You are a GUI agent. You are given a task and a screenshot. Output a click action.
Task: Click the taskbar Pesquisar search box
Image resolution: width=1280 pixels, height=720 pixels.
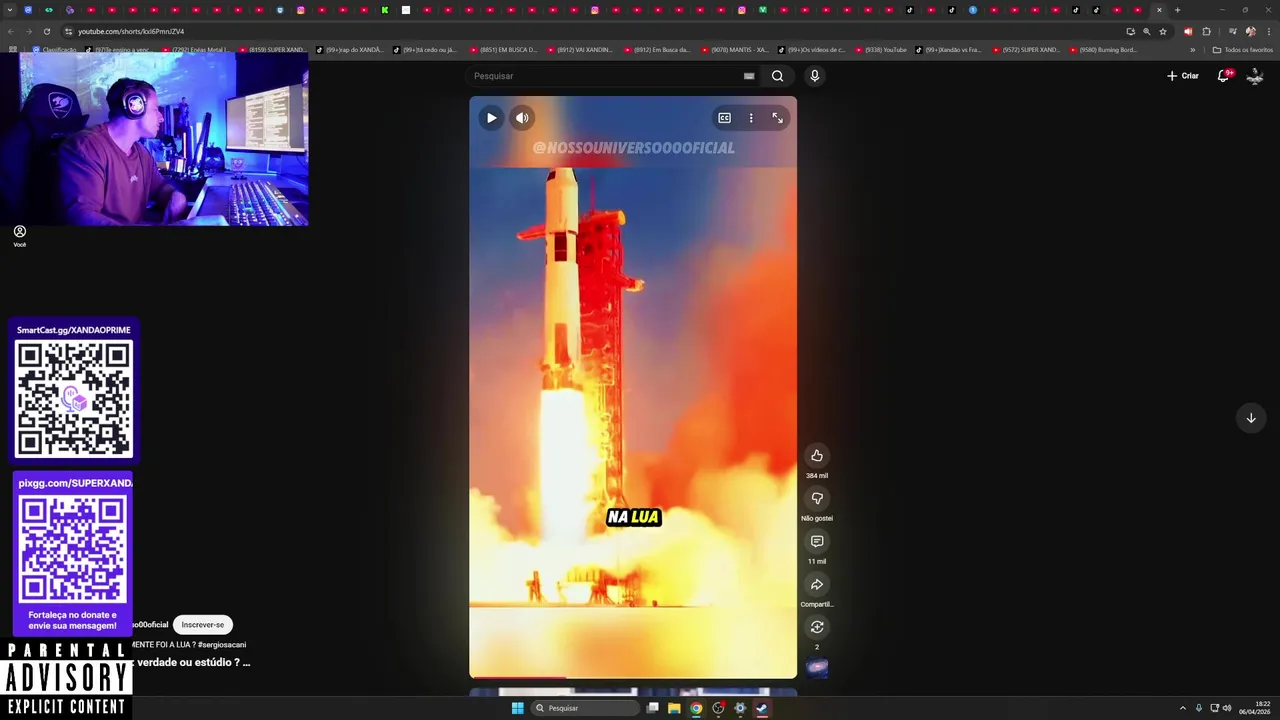tap(586, 708)
